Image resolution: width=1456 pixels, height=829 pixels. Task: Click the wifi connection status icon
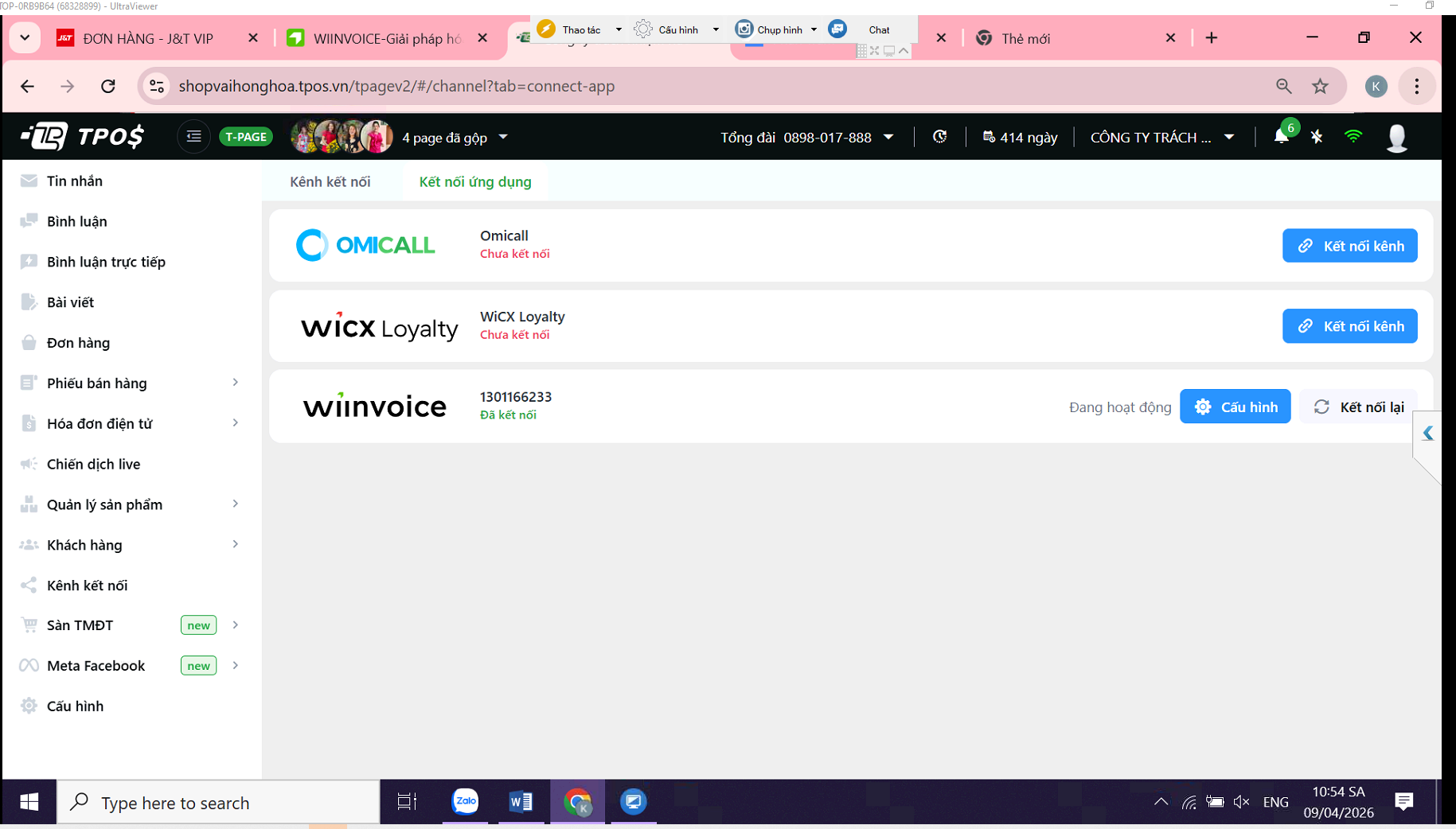click(1353, 137)
